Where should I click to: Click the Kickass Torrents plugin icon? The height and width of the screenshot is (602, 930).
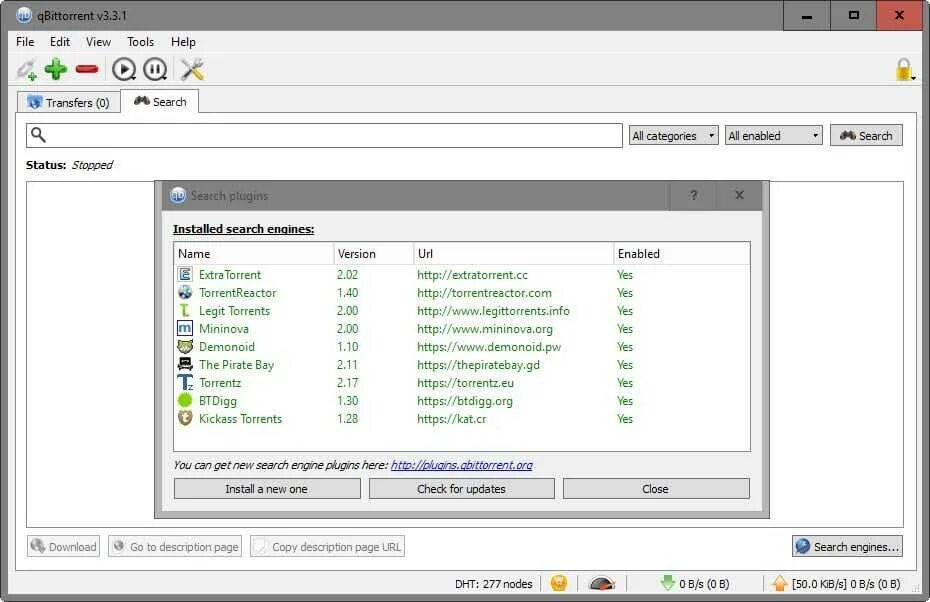pyautogui.click(x=185, y=418)
